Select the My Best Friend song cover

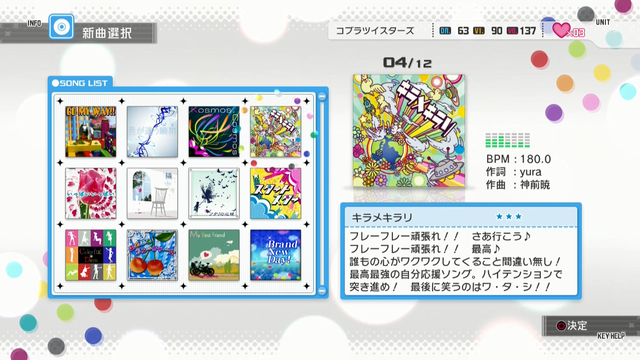pos(214,255)
